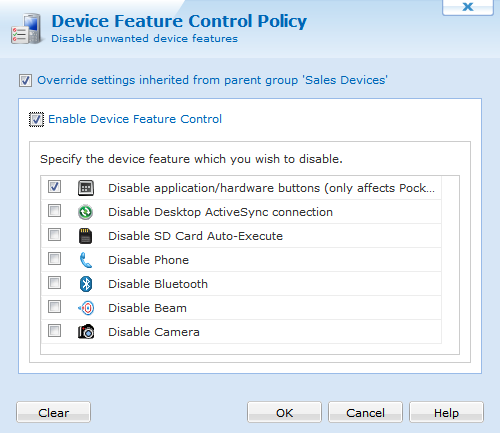Viewport: 500px width, 433px height.
Task: Click the green ActiveSync sync icon
Action: coord(86,212)
